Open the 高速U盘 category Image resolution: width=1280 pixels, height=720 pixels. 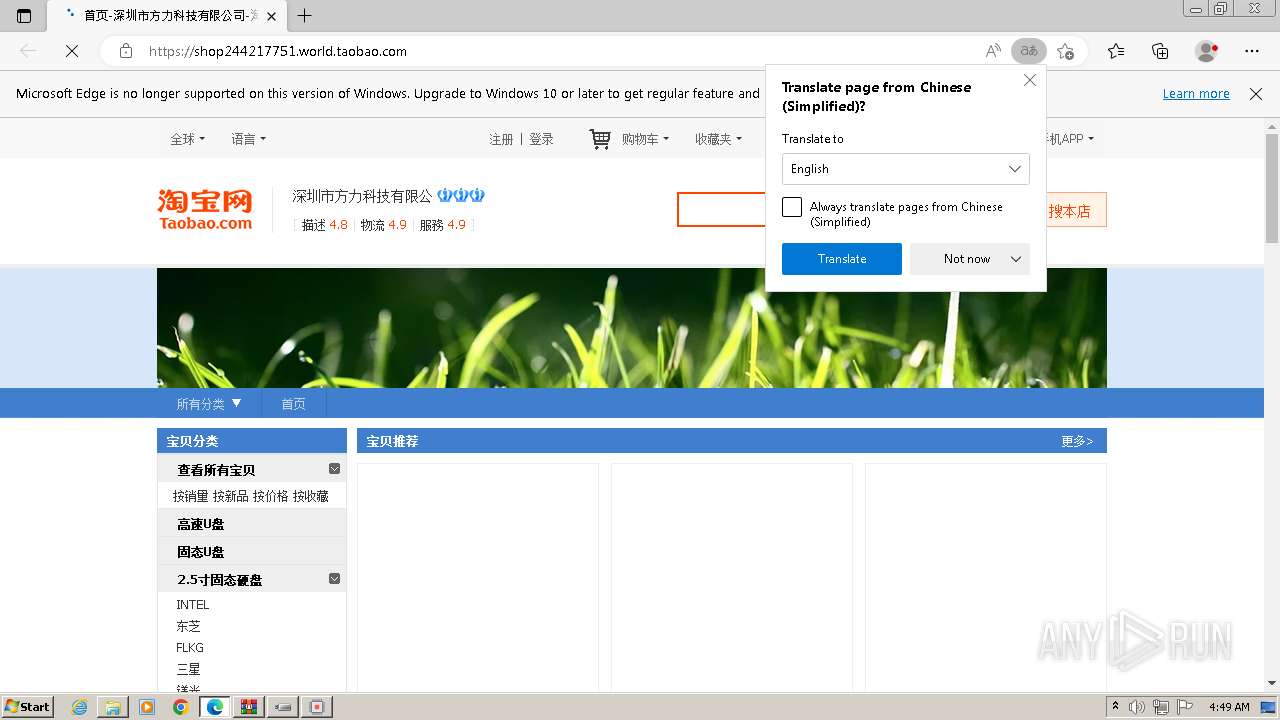(201, 524)
